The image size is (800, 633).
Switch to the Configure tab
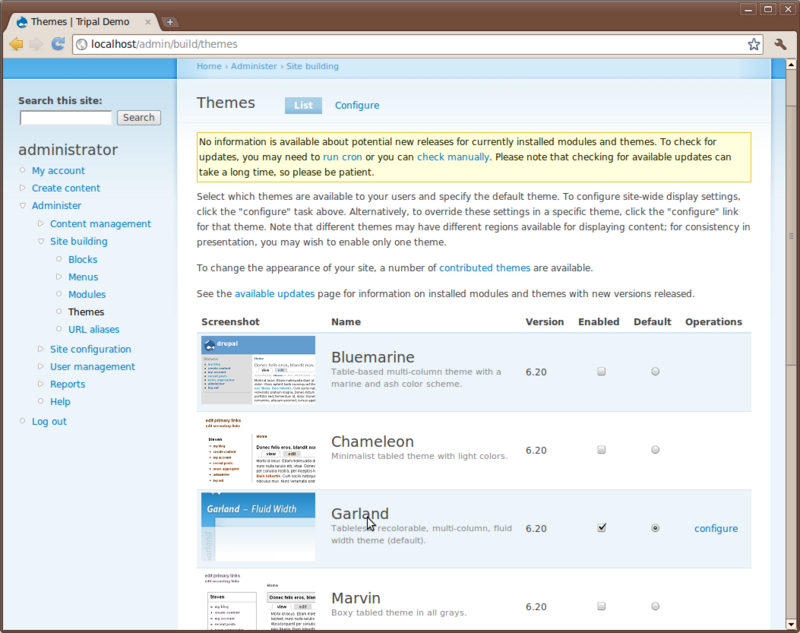357,105
